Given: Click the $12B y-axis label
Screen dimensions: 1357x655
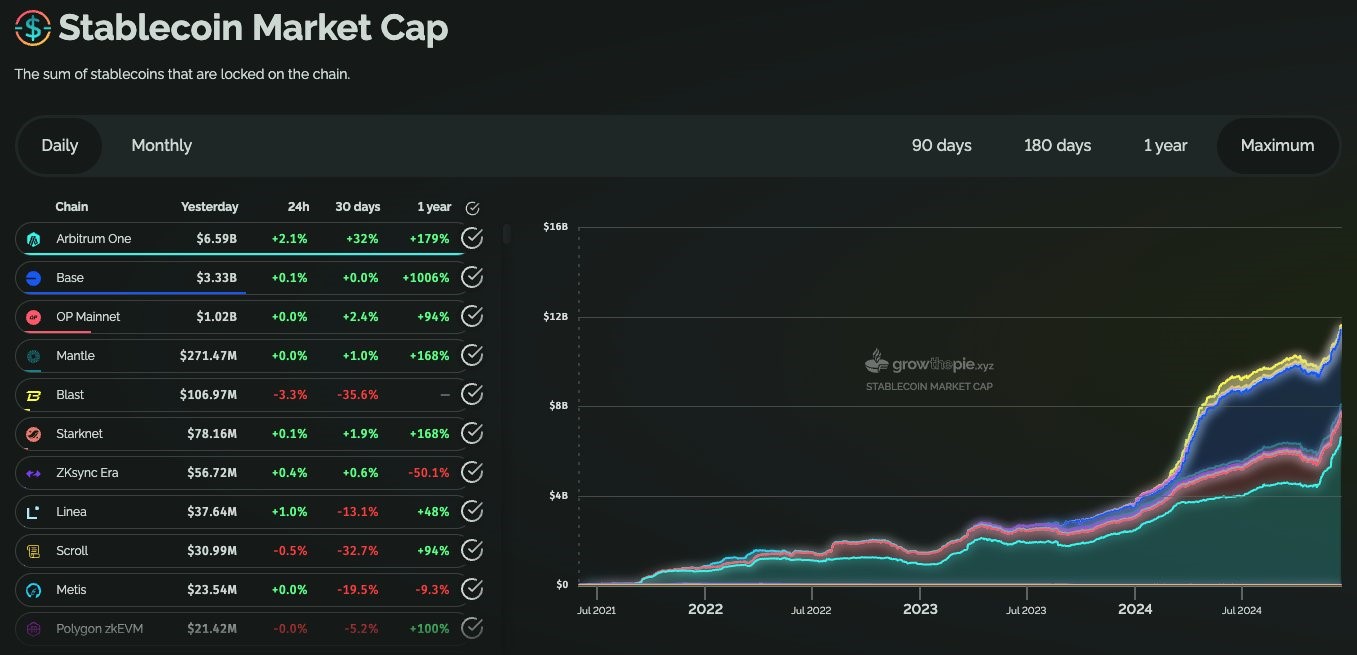Looking at the screenshot, I should pyautogui.click(x=556, y=317).
